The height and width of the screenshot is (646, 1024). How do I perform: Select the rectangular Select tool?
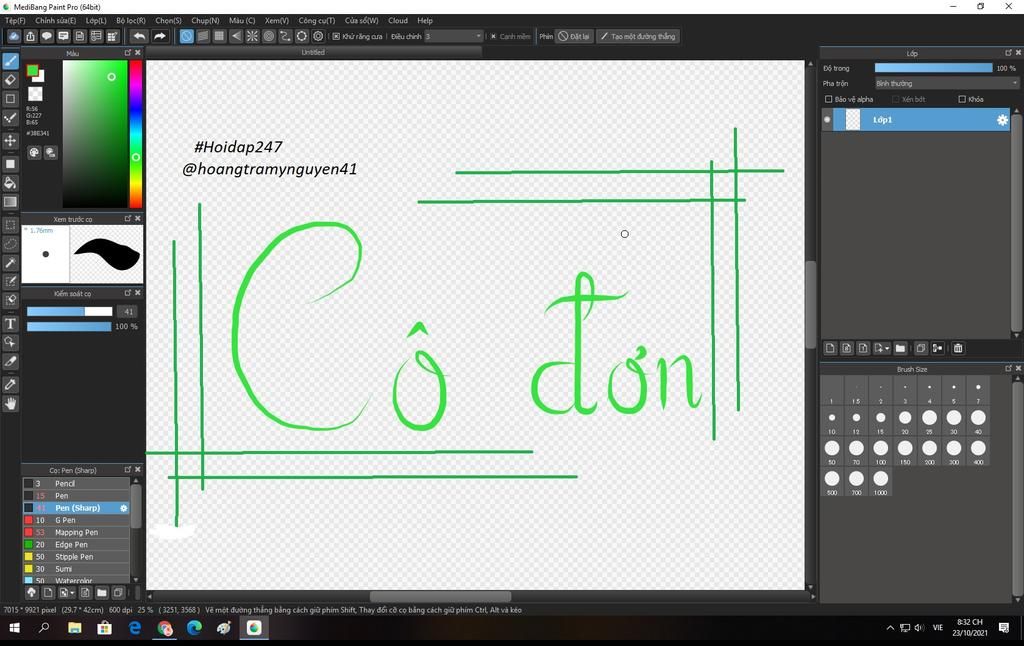[x=10, y=225]
